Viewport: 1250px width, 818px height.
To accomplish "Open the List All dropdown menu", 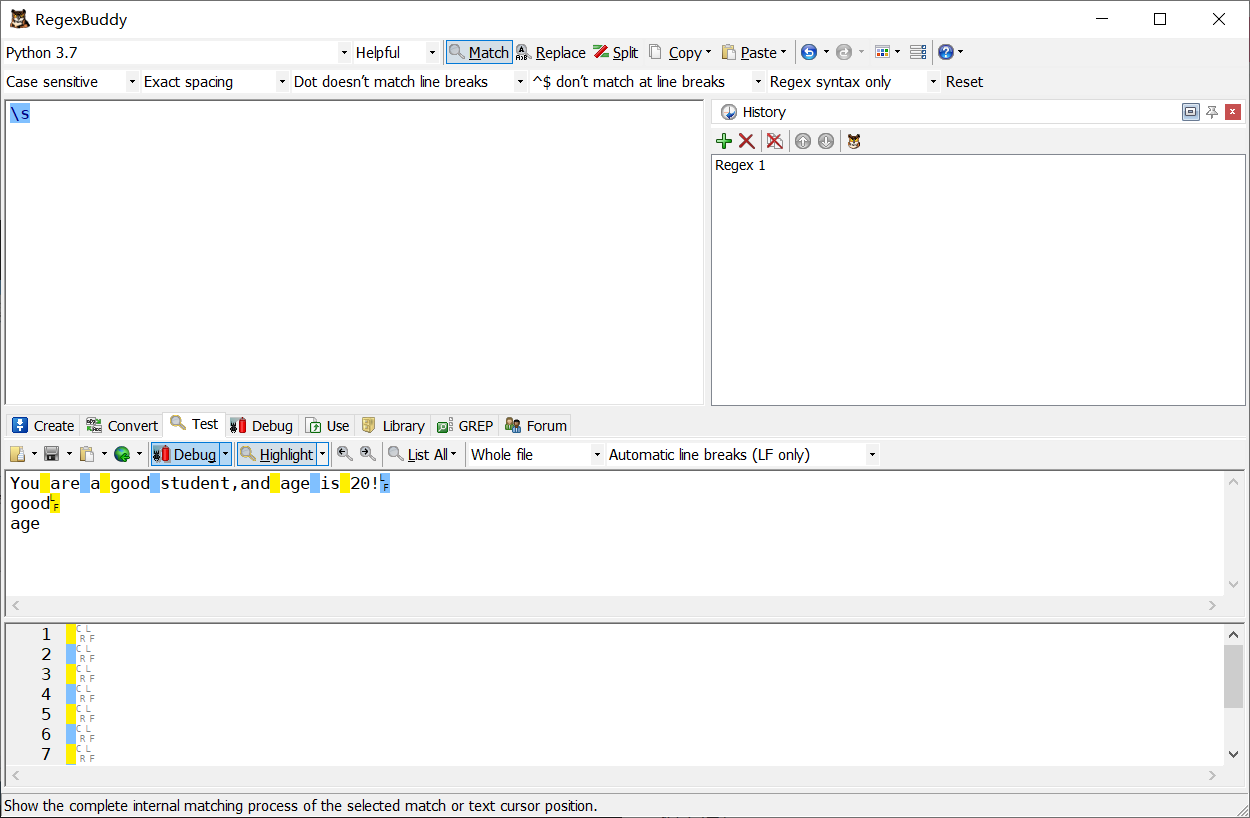I will point(423,454).
